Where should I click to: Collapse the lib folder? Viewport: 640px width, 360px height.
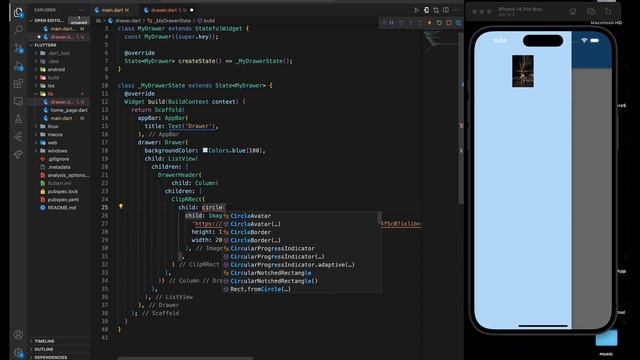pyautogui.click(x=51, y=94)
